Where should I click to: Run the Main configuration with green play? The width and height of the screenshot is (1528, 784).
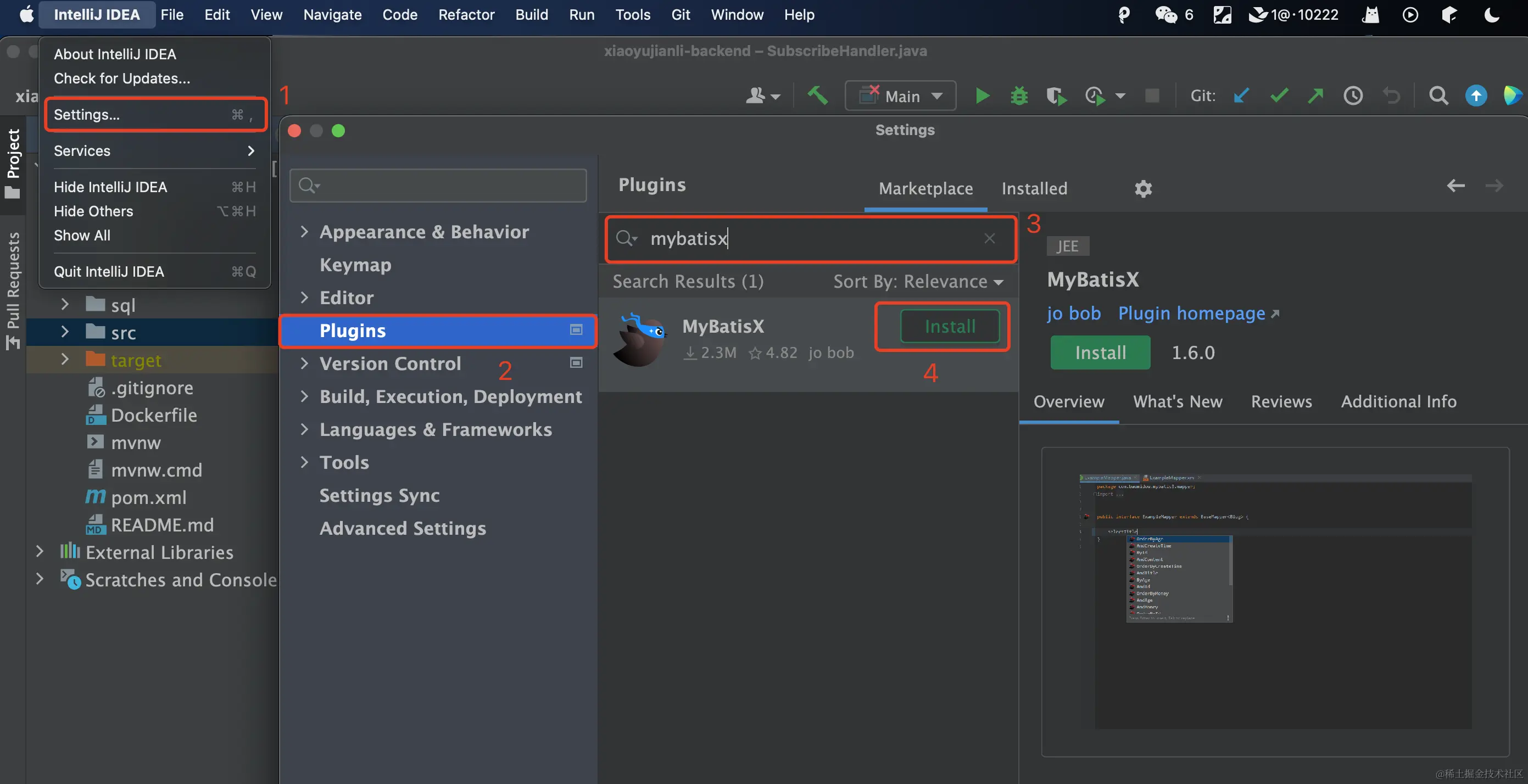(x=982, y=96)
